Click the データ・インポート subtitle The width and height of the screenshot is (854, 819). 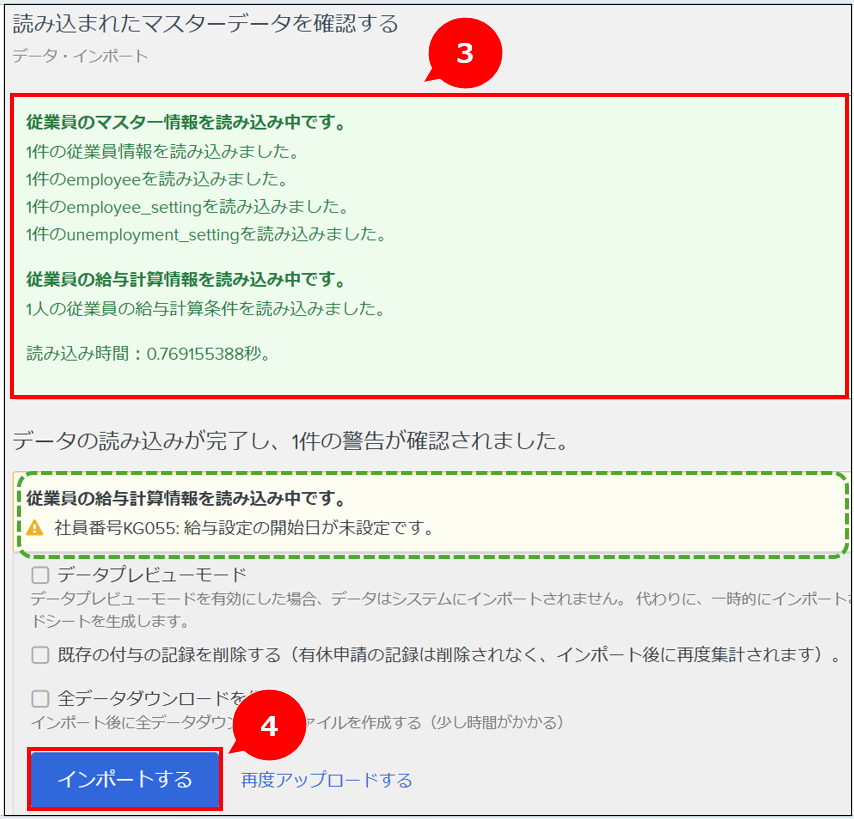80,56
